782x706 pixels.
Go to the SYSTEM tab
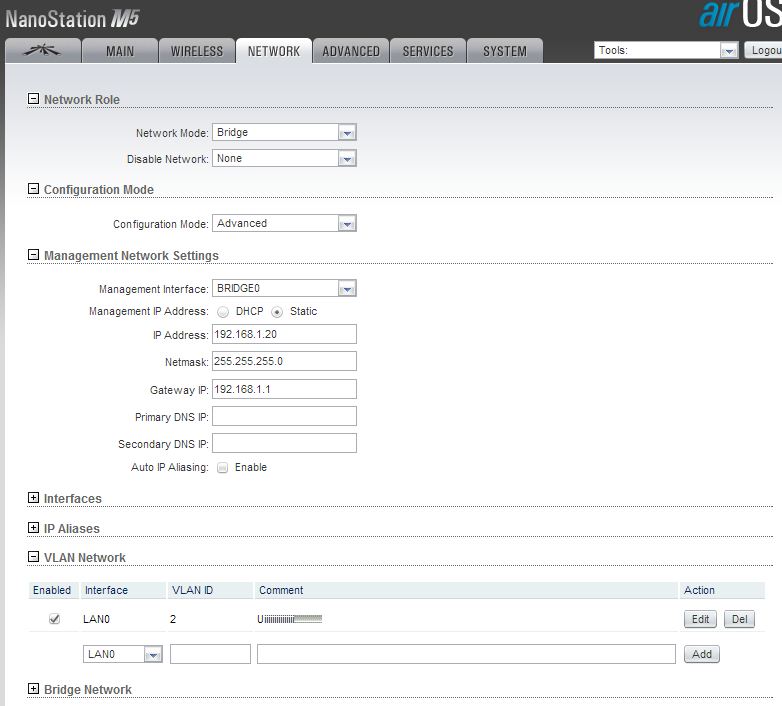[x=504, y=51]
